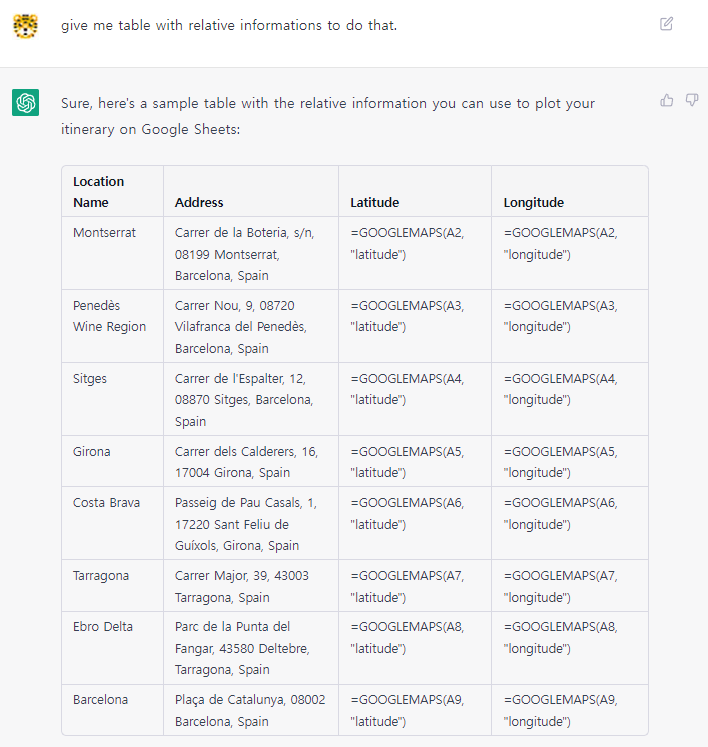
Task: Select the 'Passeig de Pau Casals, 1' address
Action: [x=251, y=523]
